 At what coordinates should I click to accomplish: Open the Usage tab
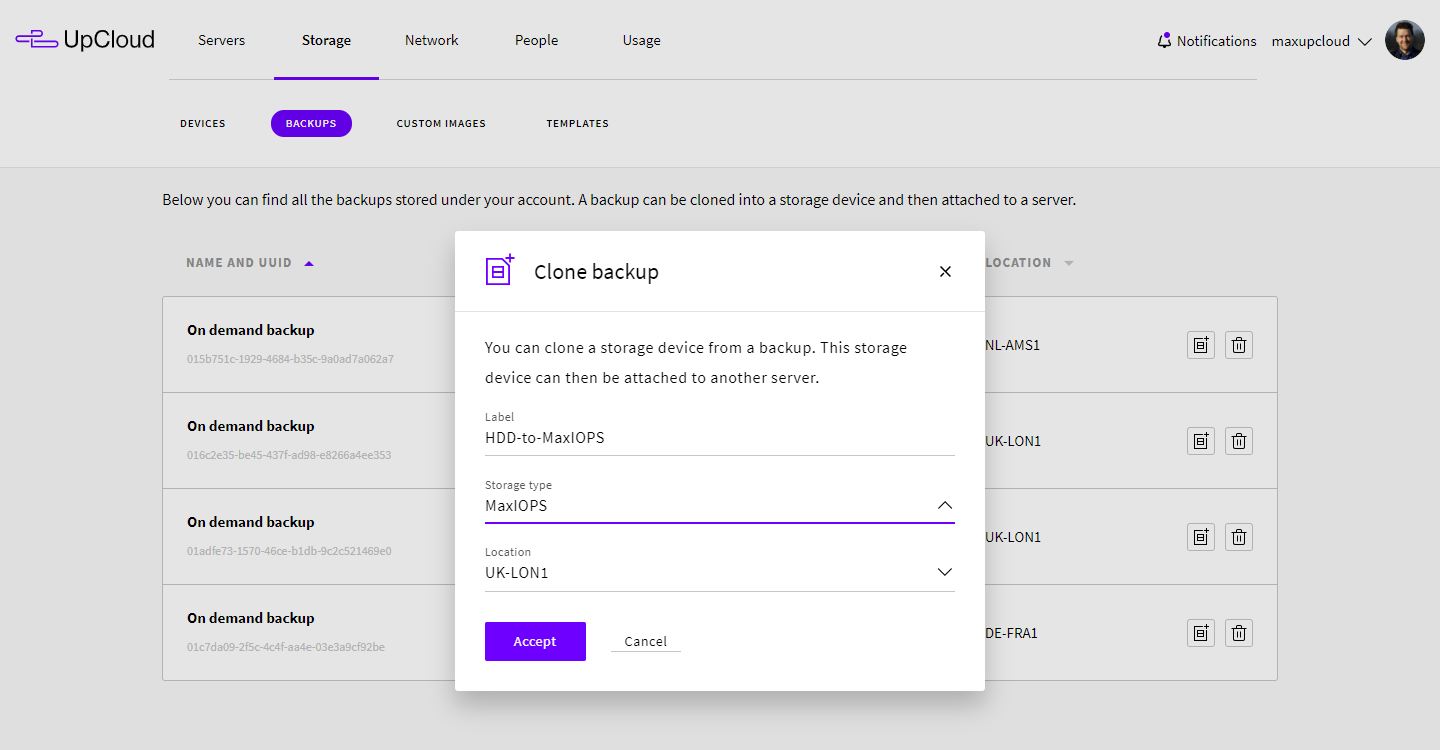[x=641, y=40]
